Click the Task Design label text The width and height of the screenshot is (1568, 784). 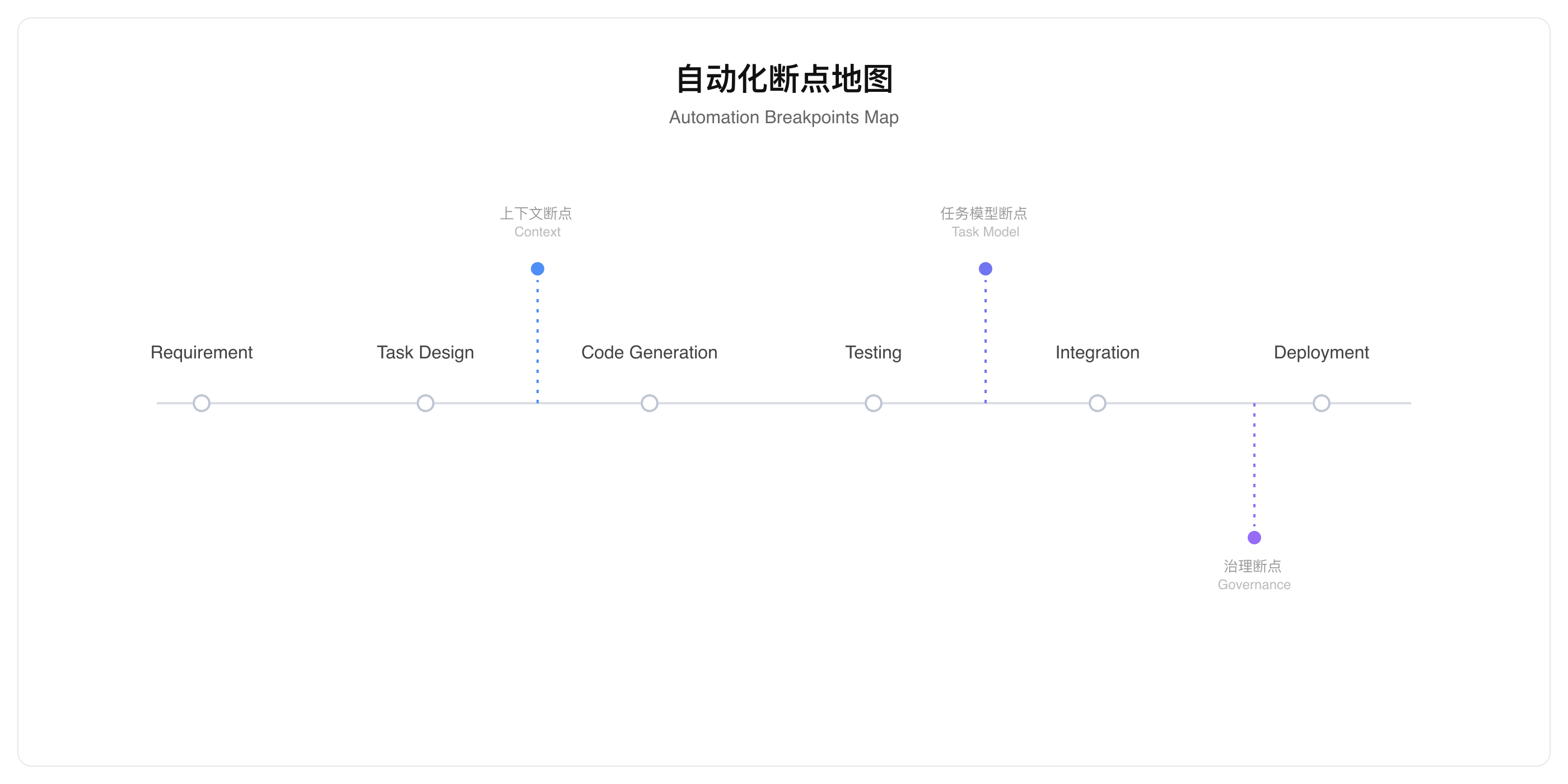(x=426, y=352)
